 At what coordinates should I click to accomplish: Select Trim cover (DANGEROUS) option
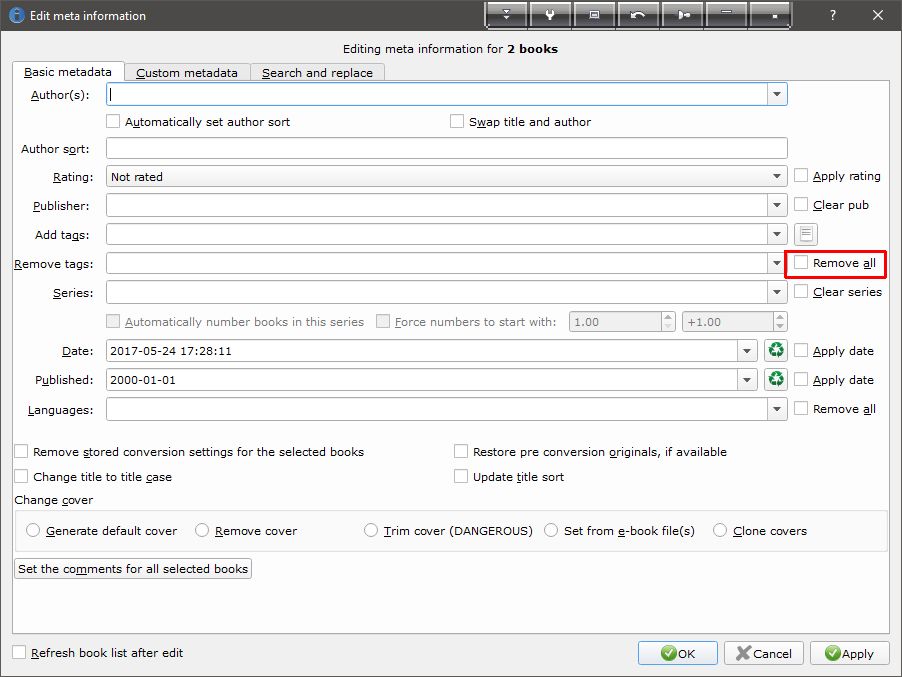(x=371, y=530)
